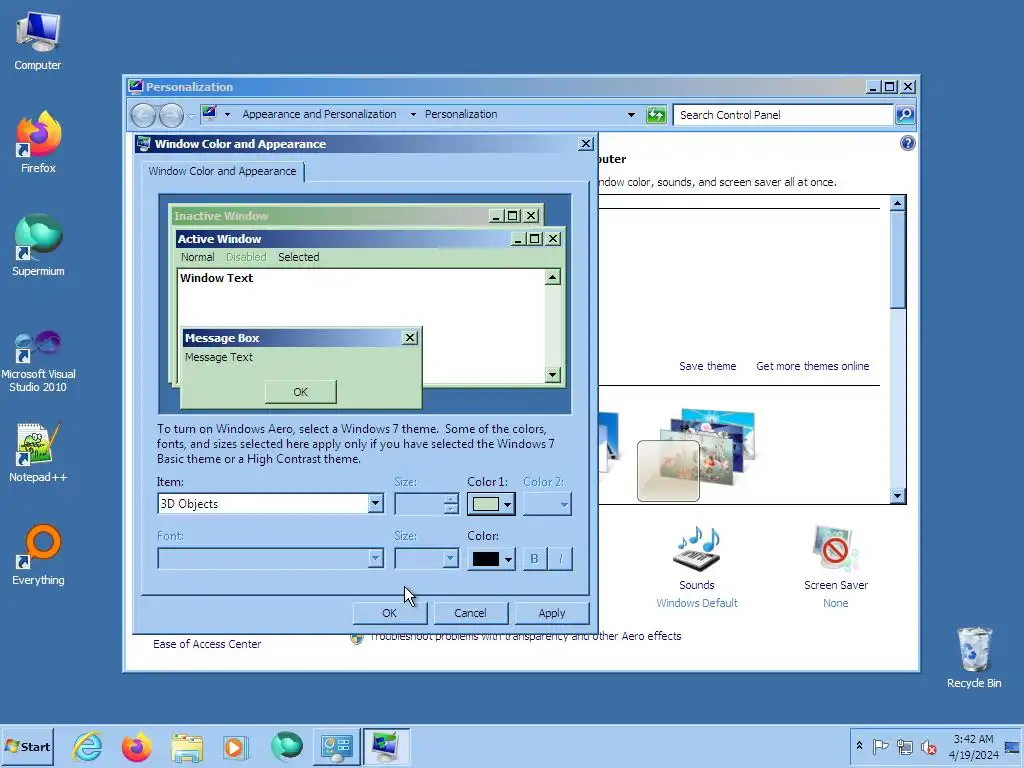This screenshot has height=768, width=1024.
Task: Click the Personalization breadcrumb
Action: pos(461,114)
